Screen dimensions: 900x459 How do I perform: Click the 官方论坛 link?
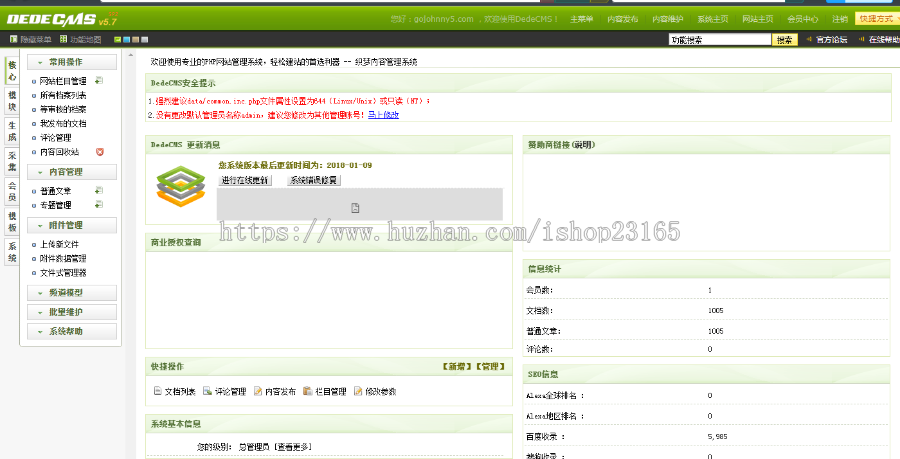point(832,40)
